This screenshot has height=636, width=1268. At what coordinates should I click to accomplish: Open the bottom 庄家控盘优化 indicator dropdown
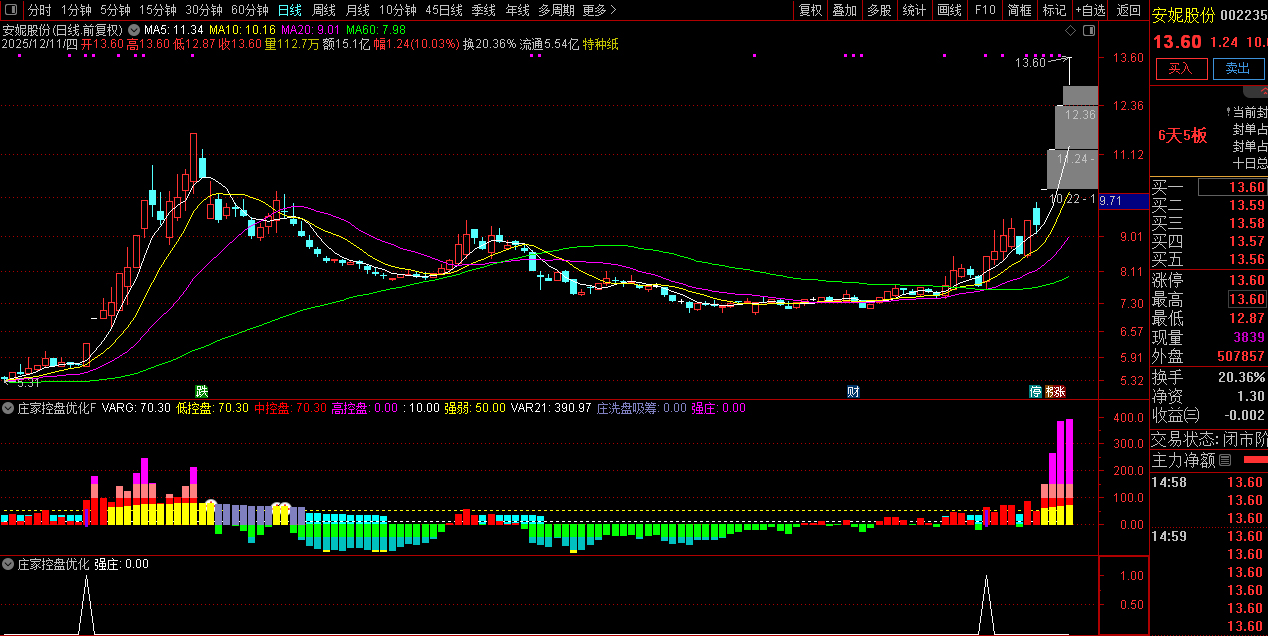(8, 564)
